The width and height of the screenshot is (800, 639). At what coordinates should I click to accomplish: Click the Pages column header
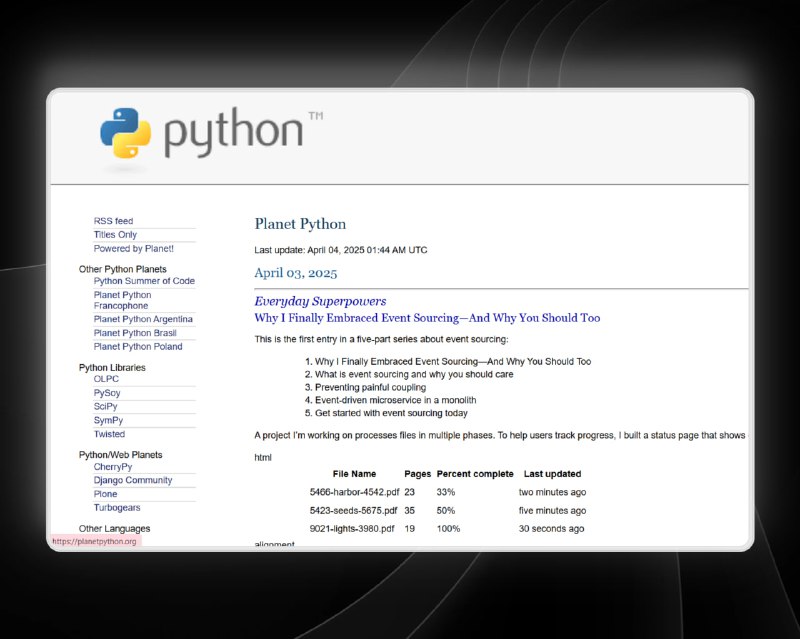417,474
